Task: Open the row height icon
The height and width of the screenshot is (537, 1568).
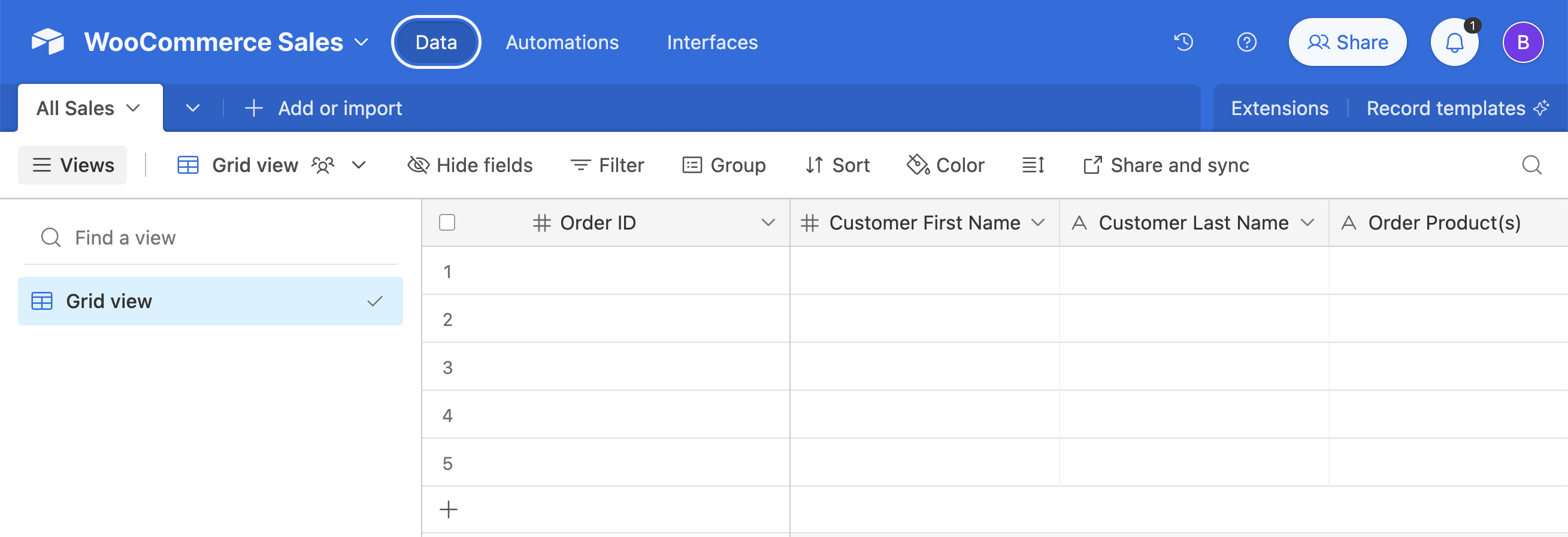Action: (1033, 165)
